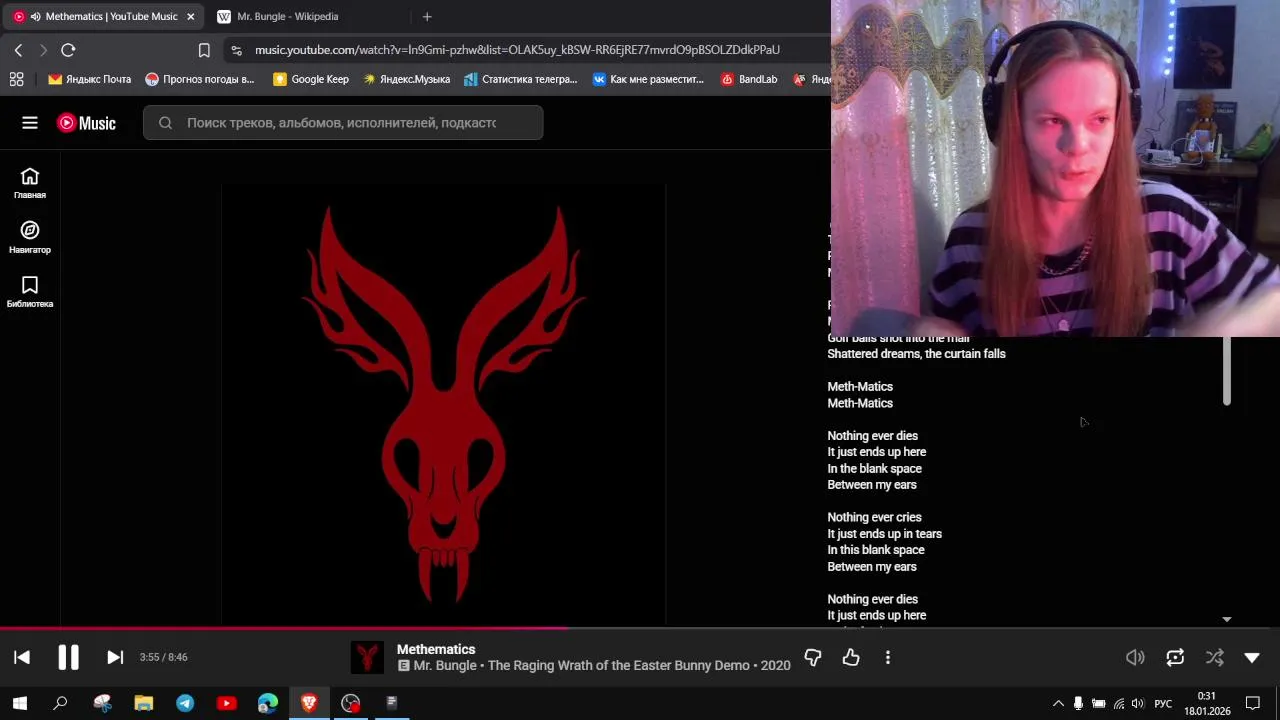Click lyric line "Shattered dreams, the curtain falls"

916,354
